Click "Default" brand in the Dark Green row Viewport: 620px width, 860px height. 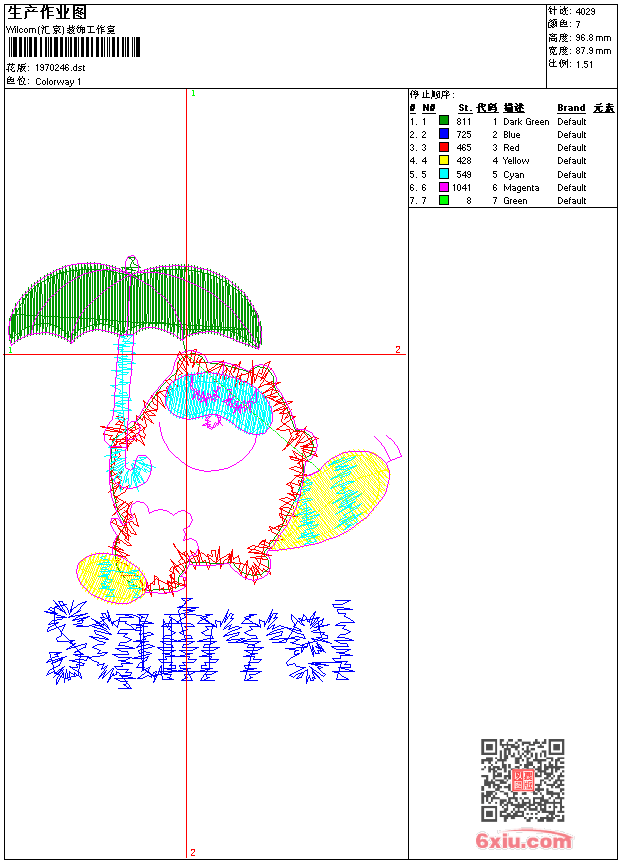pos(571,122)
